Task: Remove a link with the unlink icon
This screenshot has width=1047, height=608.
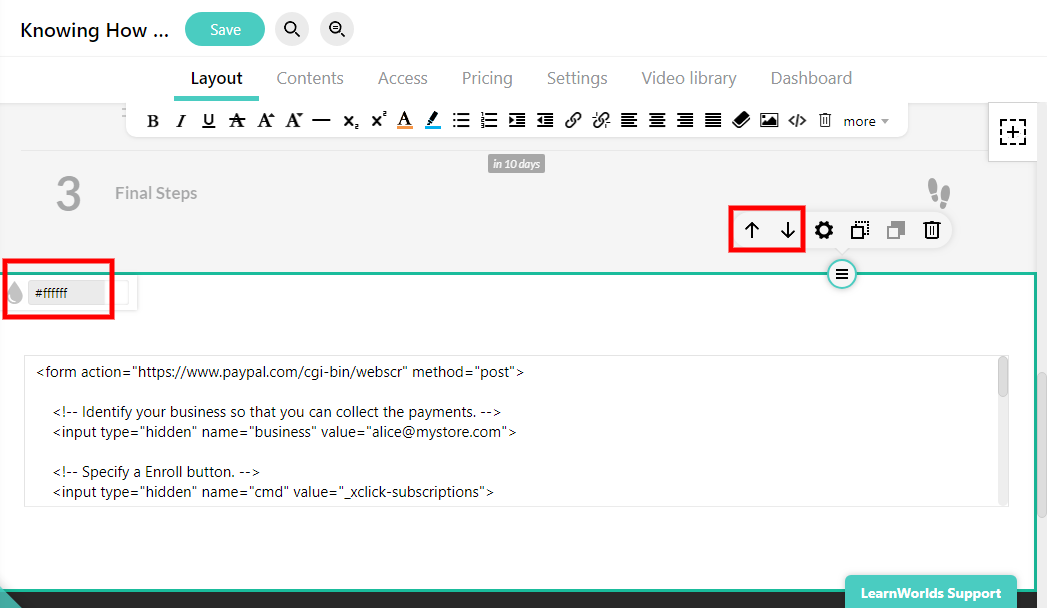Action: pyautogui.click(x=601, y=120)
